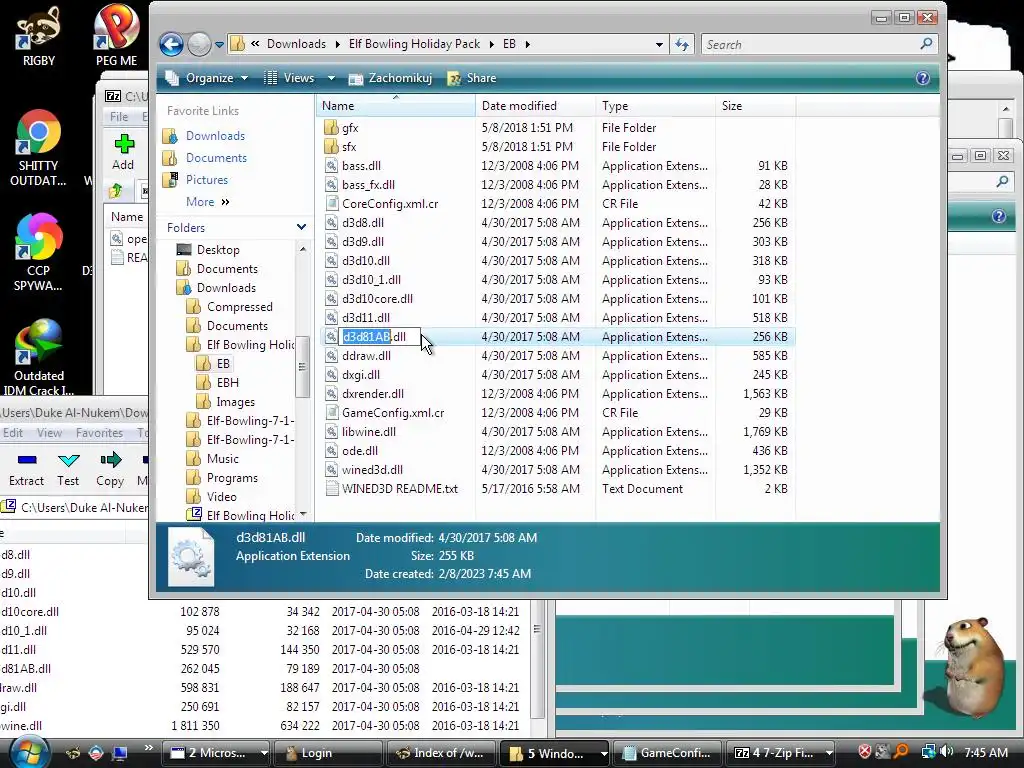Click the Windows Start orb
This screenshot has width=1024, height=768.
[x=29, y=752]
